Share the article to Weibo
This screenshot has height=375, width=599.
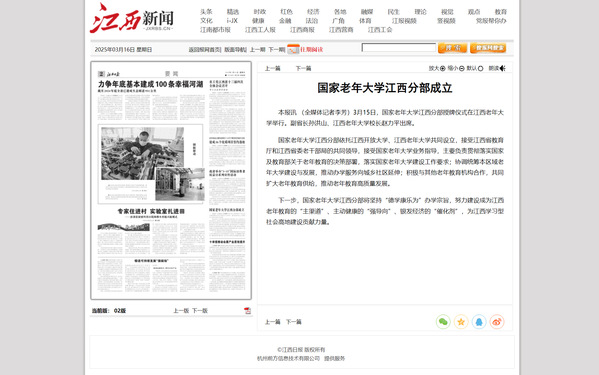coord(497,322)
